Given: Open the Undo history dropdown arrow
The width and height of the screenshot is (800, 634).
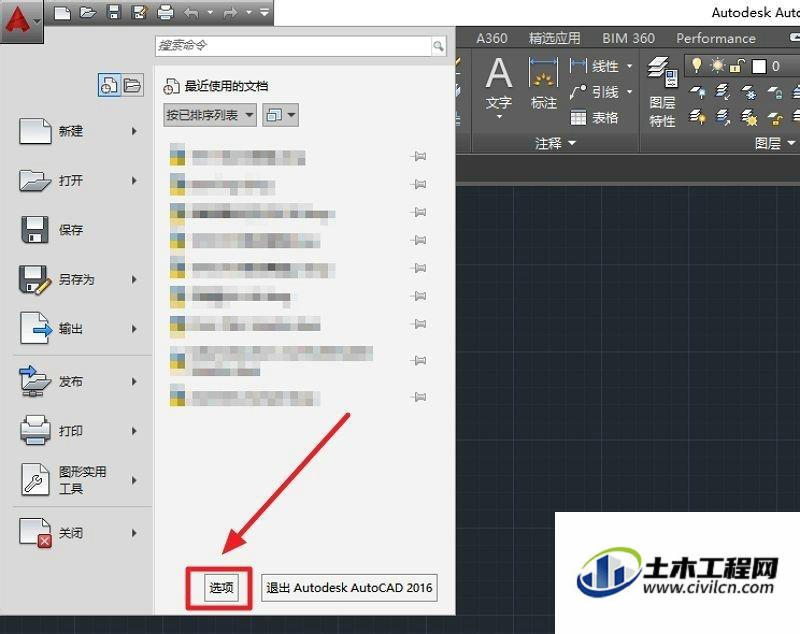Looking at the screenshot, I should click(210, 12).
